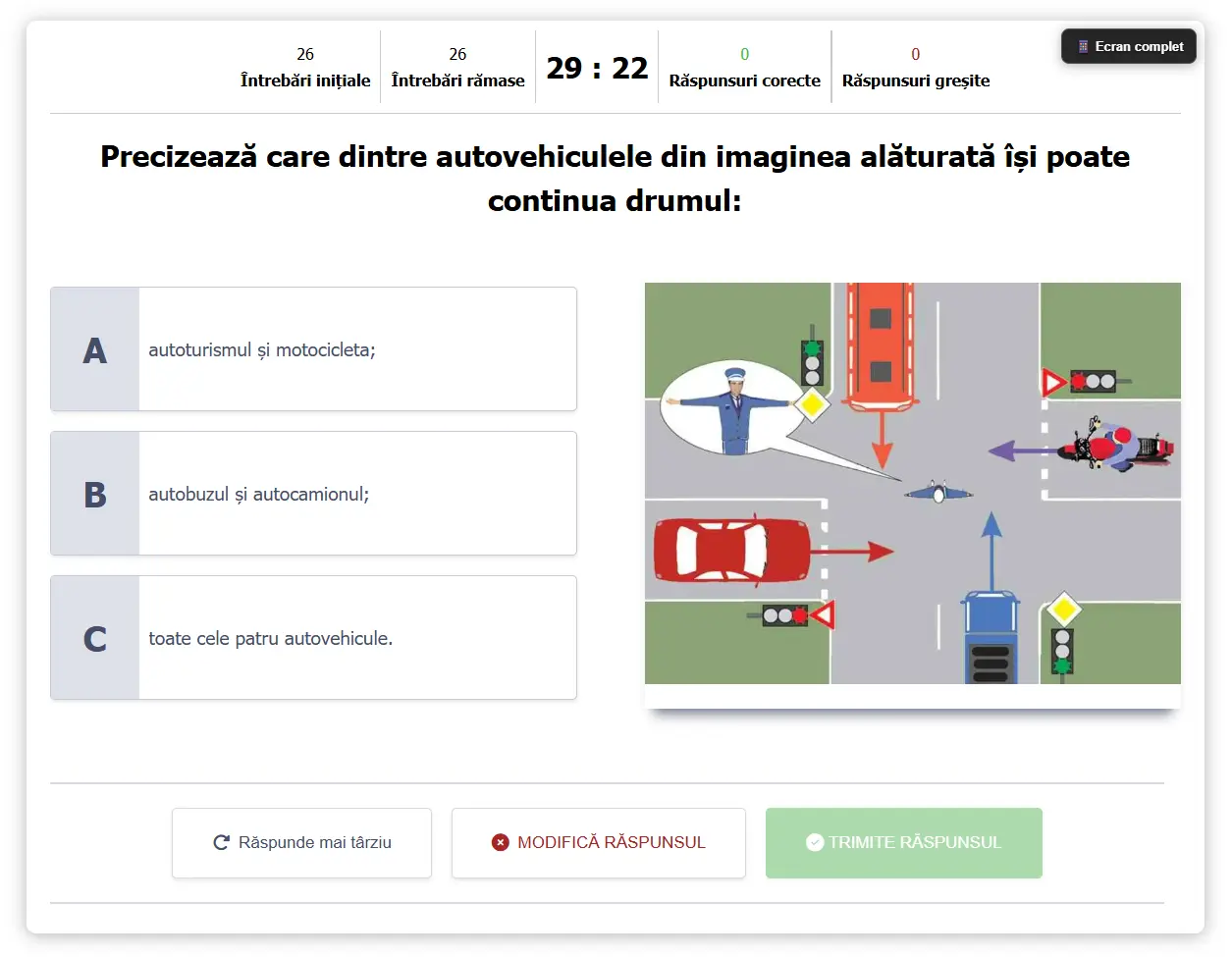Click the letter C badge
The height and width of the screenshot is (957, 1232).
click(x=95, y=638)
